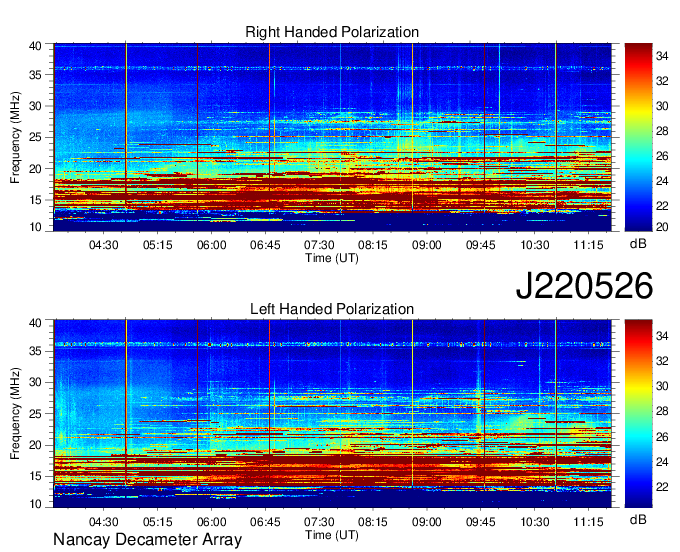Viewport: 680px width, 552px height.
Task: Click the 04:30 time tick on the upper plot
Action: [104, 245]
